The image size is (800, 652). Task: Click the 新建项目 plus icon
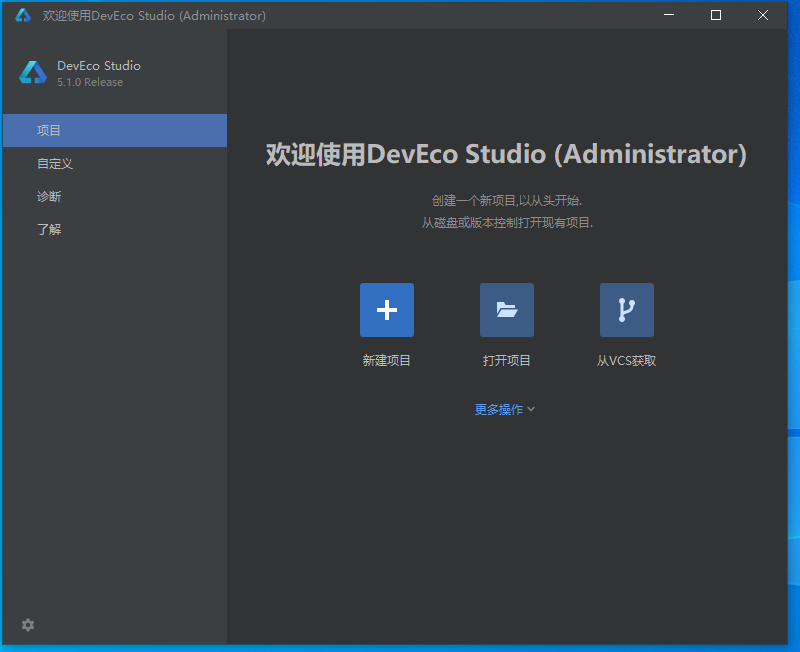[x=387, y=310]
